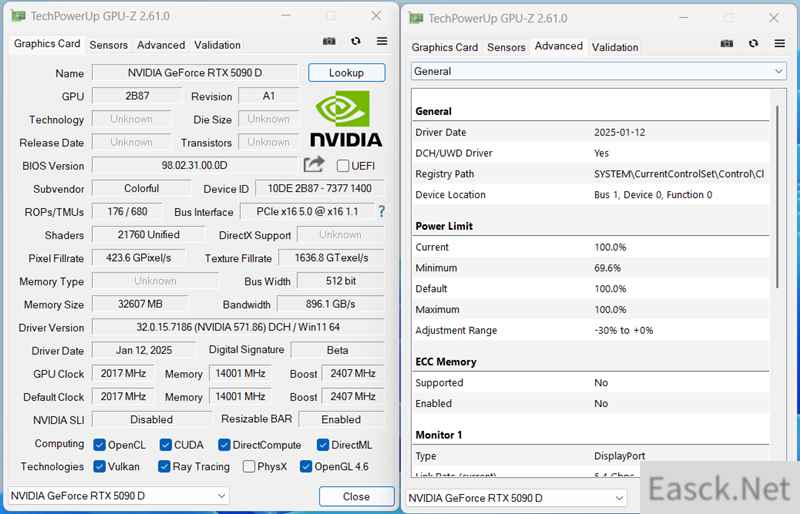Click the refresh icon in right GPU-Z window

pyautogui.click(x=753, y=43)
